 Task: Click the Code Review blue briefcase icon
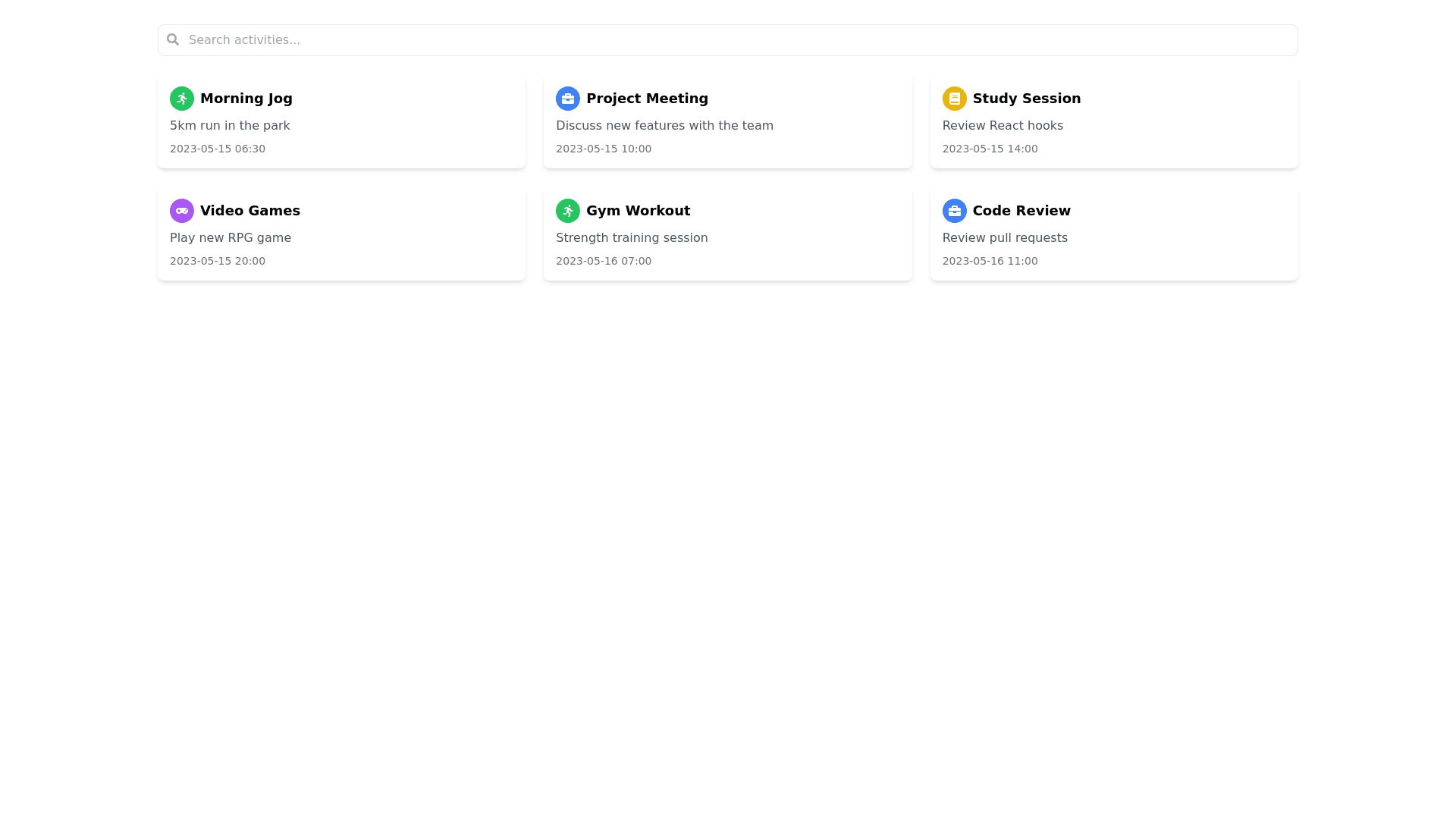[x=954, y=211]
